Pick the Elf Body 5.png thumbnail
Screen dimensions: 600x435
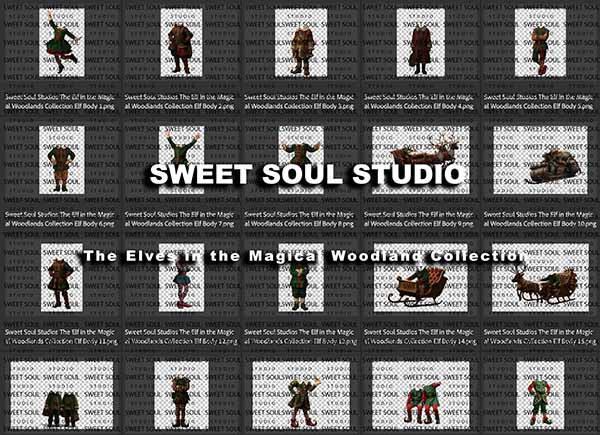pos(540,42)
